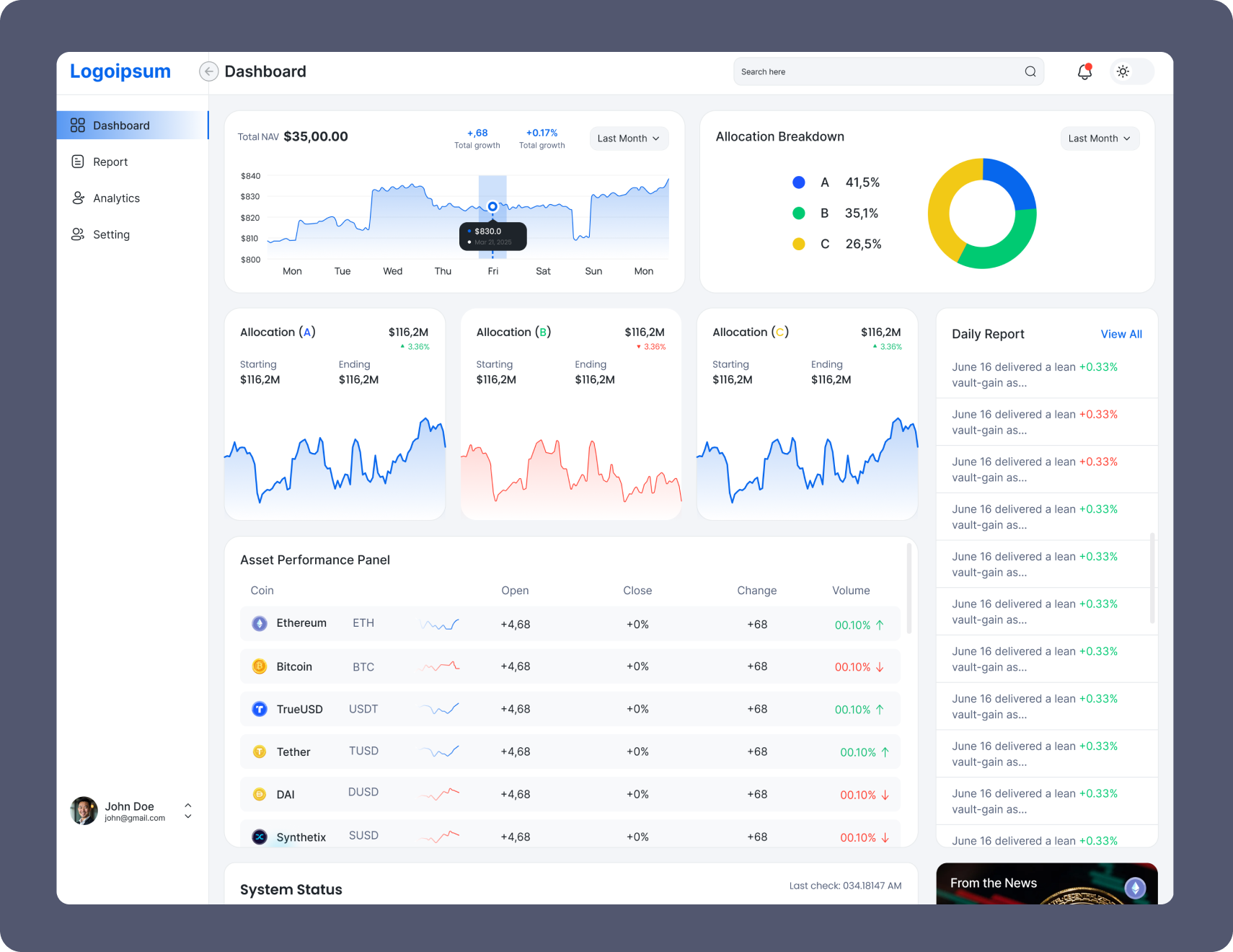The width and height of the screenshot is (1233, 952).
Task: Click the Allocation (A) chart card
Action: [335, 414]
